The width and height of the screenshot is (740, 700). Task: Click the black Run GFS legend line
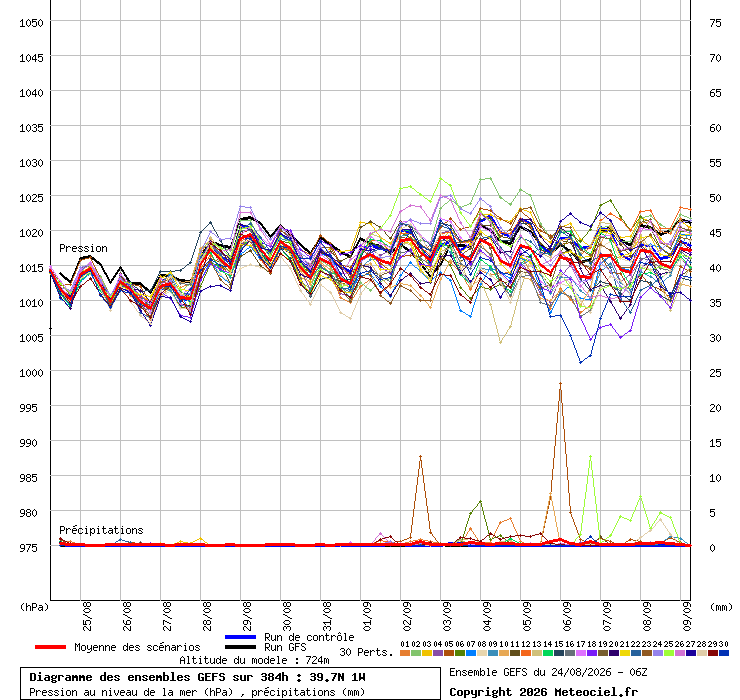241,647
